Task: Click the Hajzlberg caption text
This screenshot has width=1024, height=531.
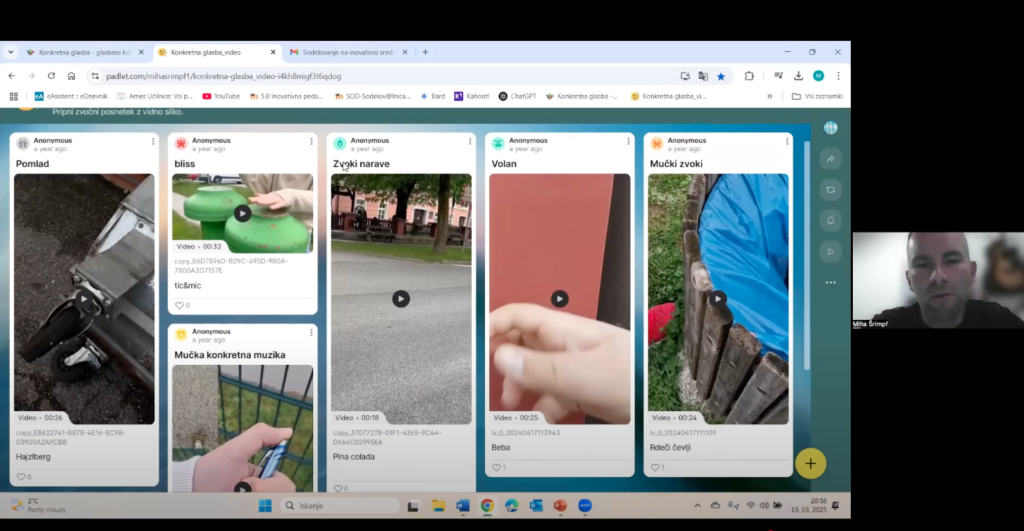Action: [33, 457]
